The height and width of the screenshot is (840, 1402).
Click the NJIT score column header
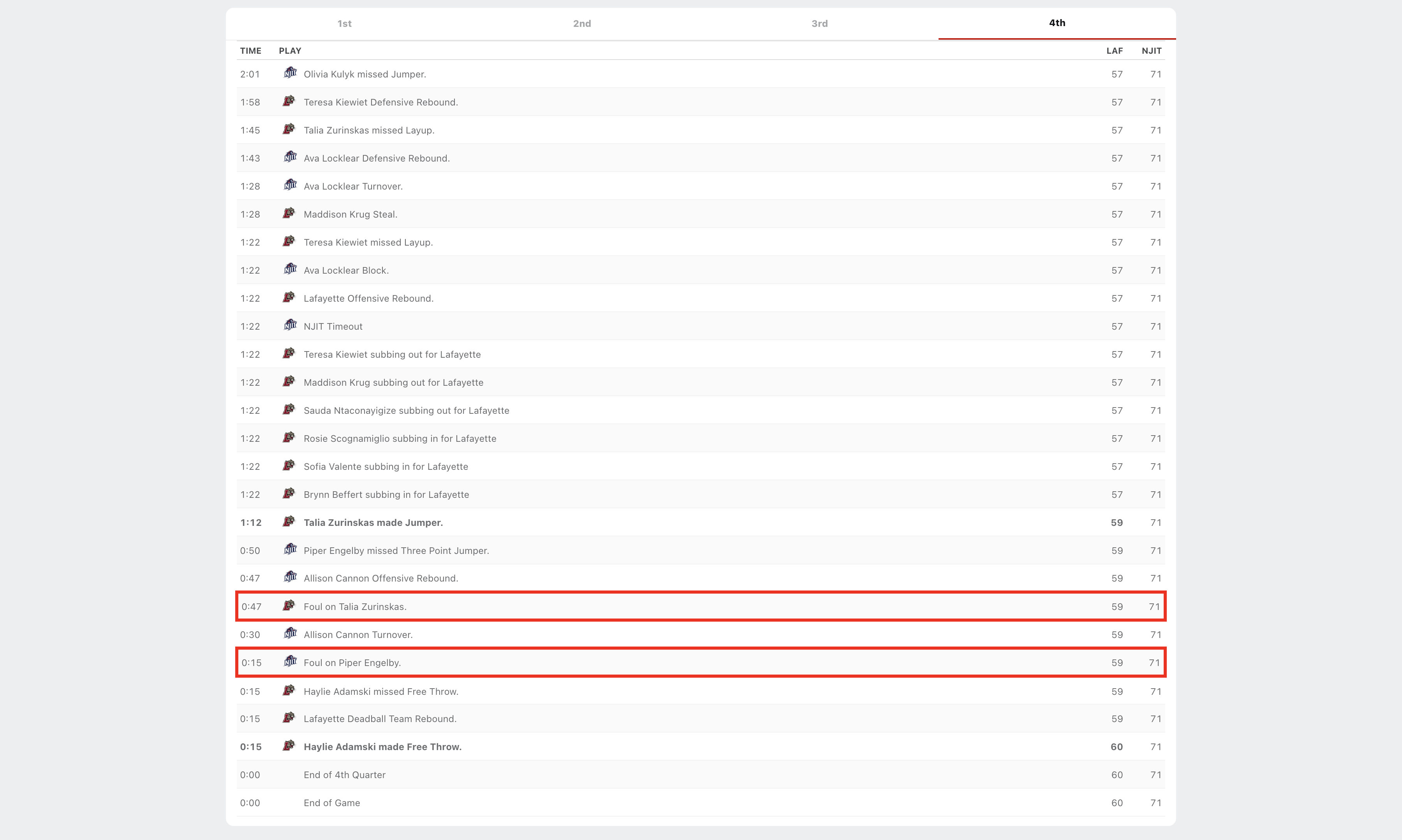coord(1151,51)
